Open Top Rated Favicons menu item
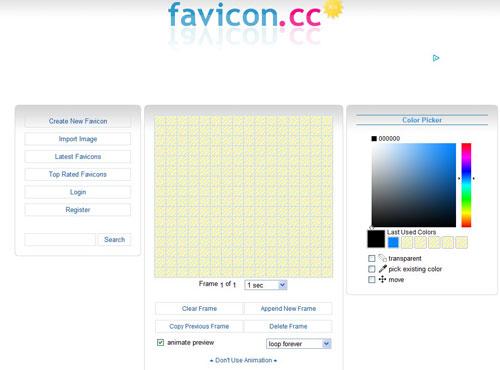The width and height of the screenshot is (500, 370). [78, 174]
